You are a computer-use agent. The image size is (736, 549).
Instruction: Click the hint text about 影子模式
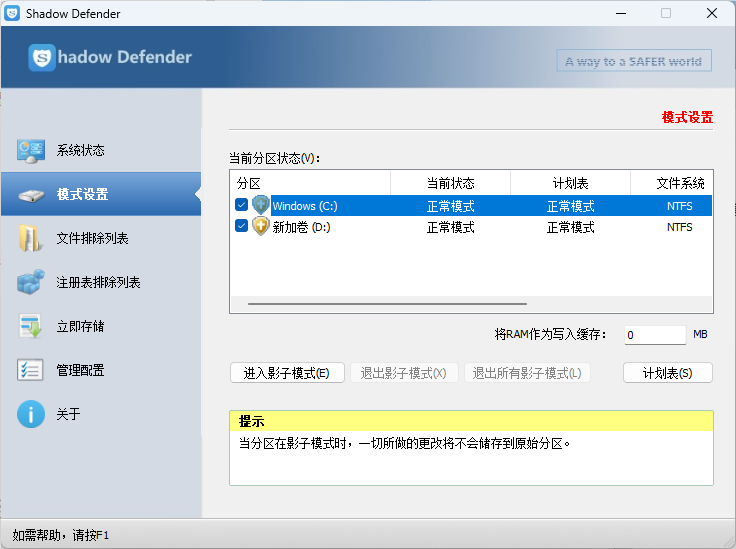(405, 443)
